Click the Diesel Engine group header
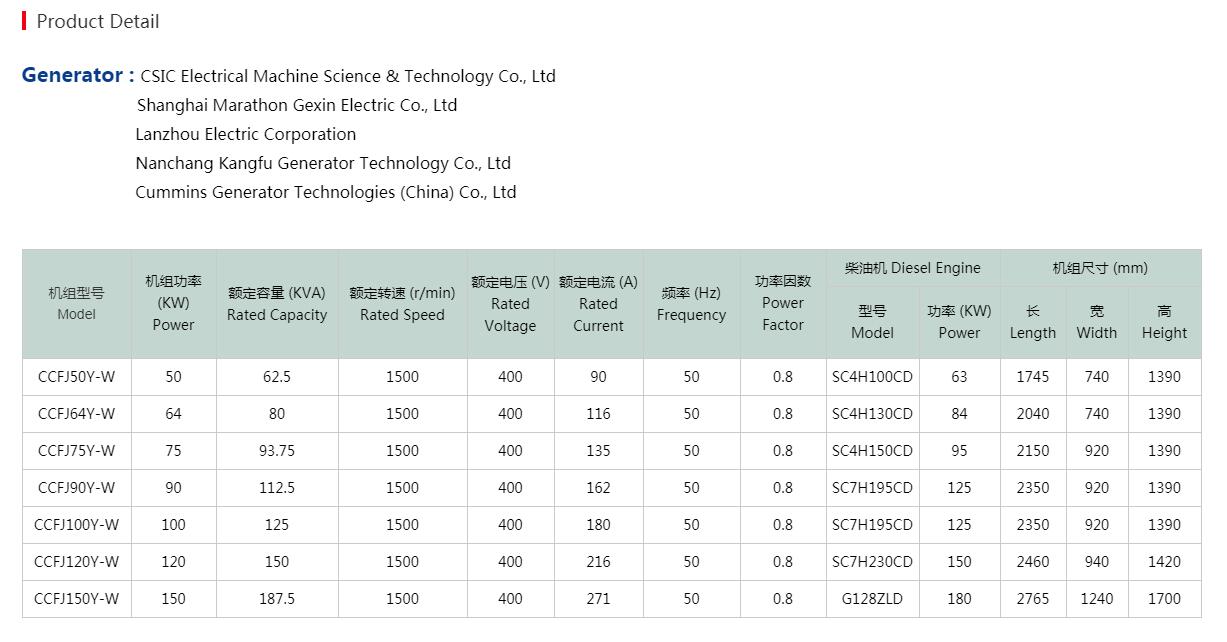This screenshot has width=1227, height=642. (912, 268)
